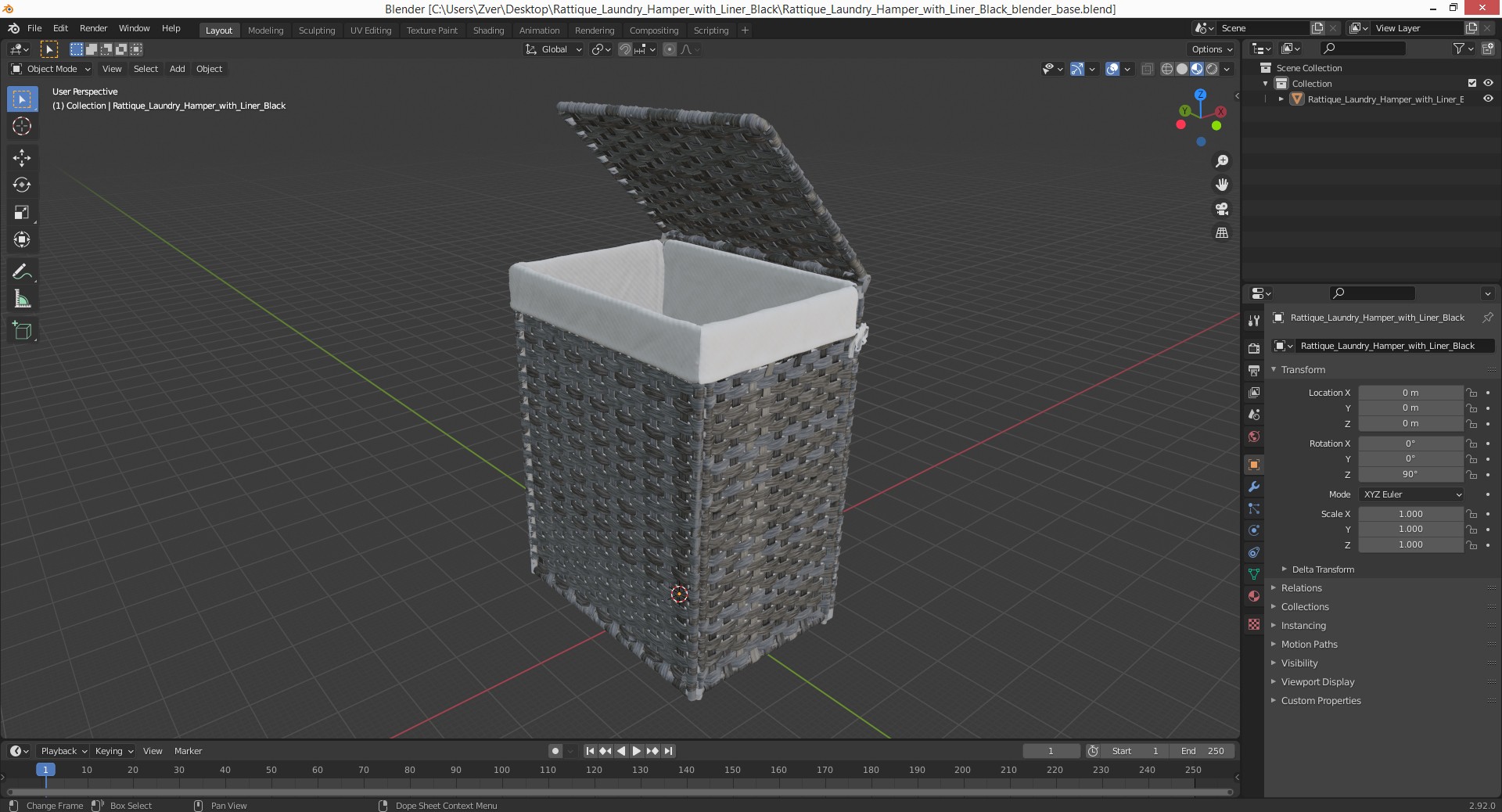The width and height of the screenshot is (1502, 812).
Task: Select the Rotate tool icon
Action: point(22,185)
